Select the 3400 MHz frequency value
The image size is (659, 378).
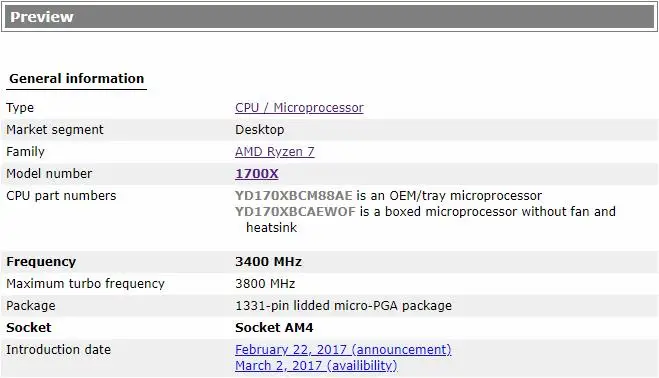pyautogui.click(x=268, y=262)
